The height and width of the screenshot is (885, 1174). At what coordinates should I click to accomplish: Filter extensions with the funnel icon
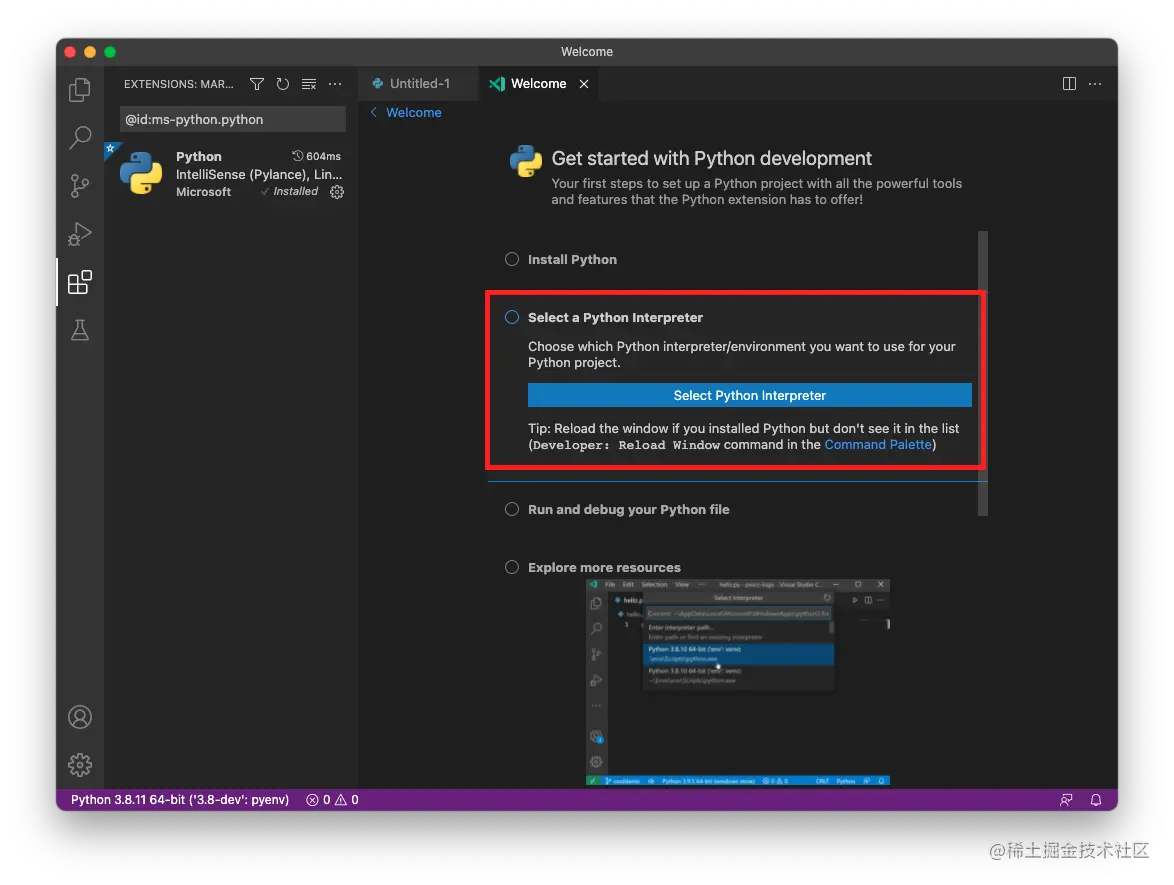pos(257,84)
